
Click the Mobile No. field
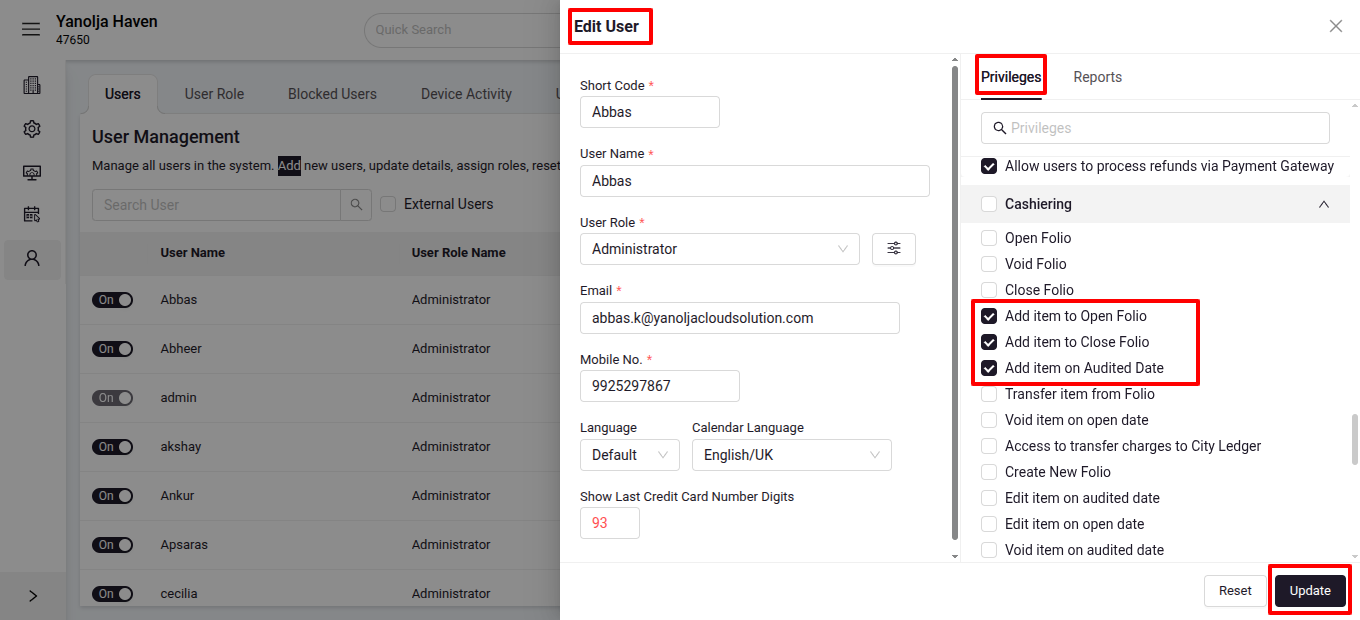tap(660, 386)
